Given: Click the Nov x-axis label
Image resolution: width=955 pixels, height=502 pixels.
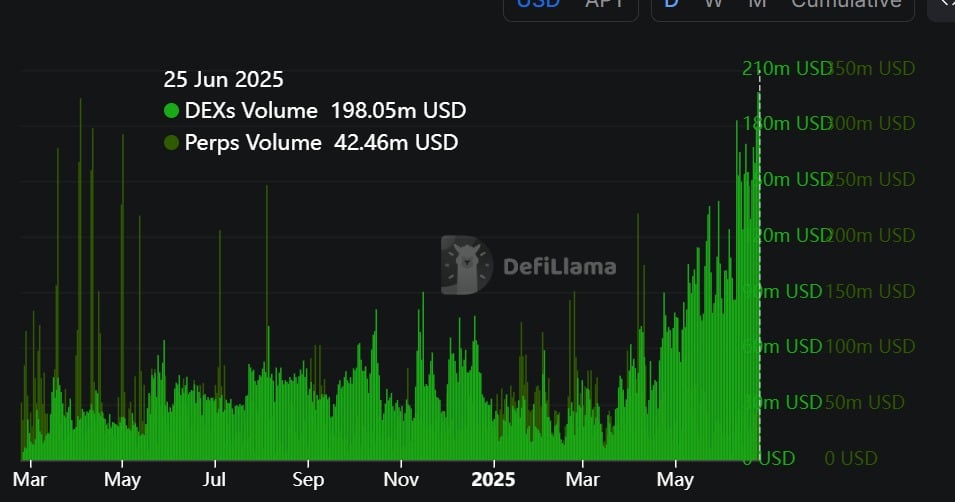Looking at the screenshot, I should tap(401, 479).
